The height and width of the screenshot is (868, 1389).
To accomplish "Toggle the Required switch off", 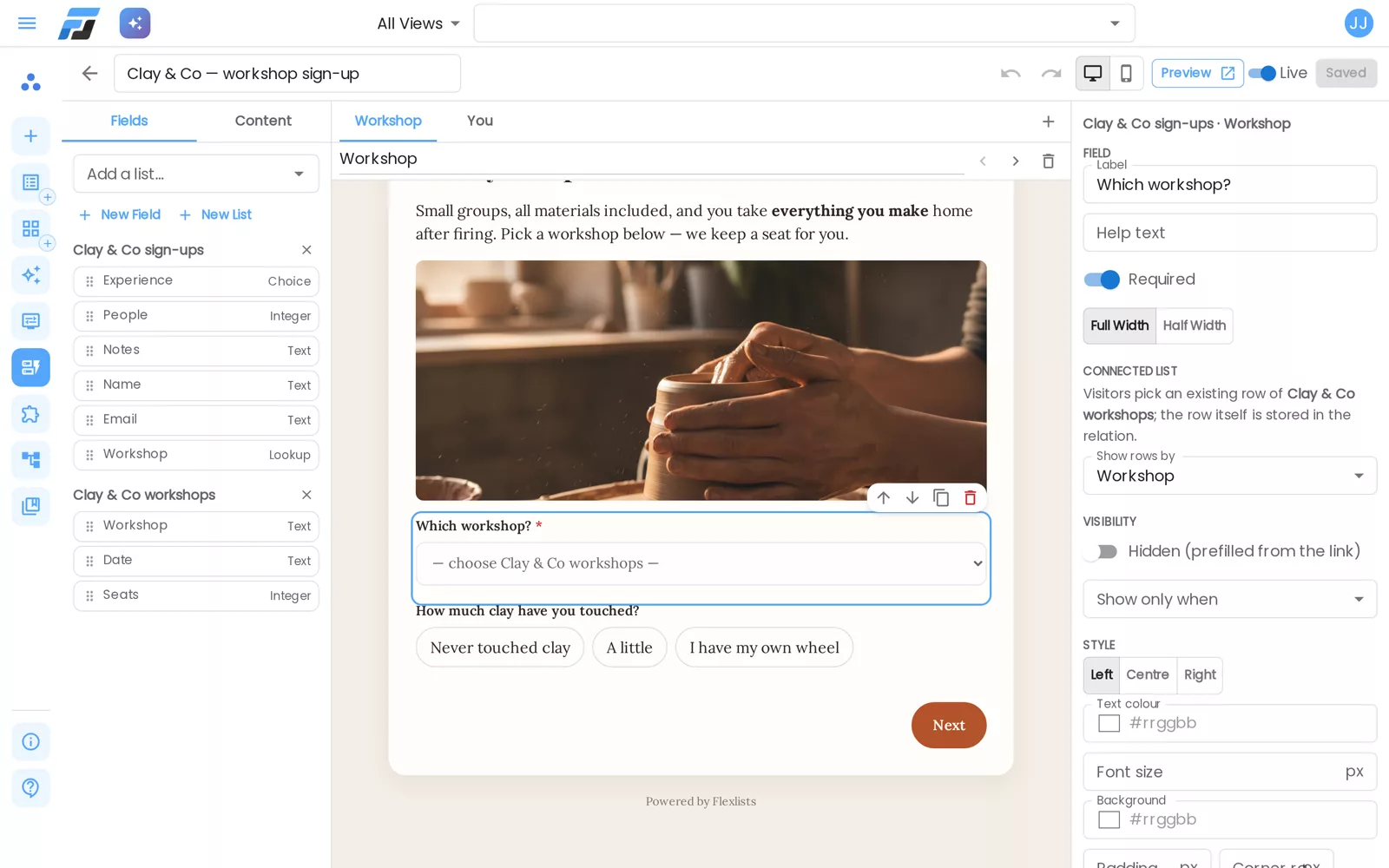I will coord(1102,279).
